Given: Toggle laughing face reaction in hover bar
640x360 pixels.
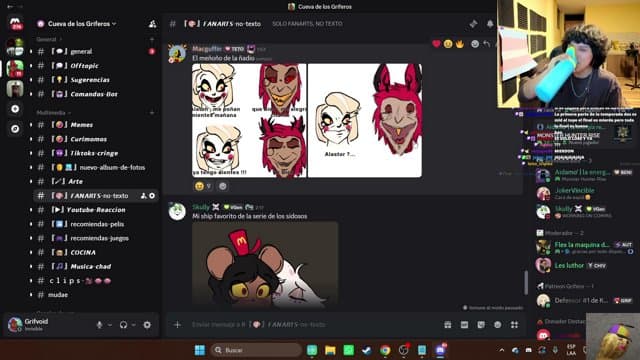Looking at the screenshot, I should [448, 44].
